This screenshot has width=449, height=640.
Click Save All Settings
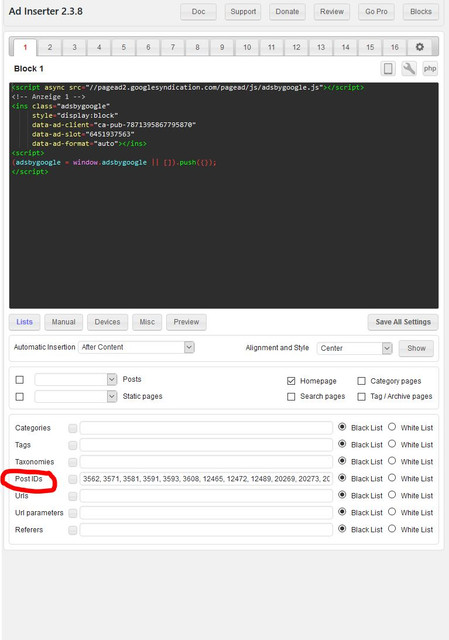pos(403,322)
